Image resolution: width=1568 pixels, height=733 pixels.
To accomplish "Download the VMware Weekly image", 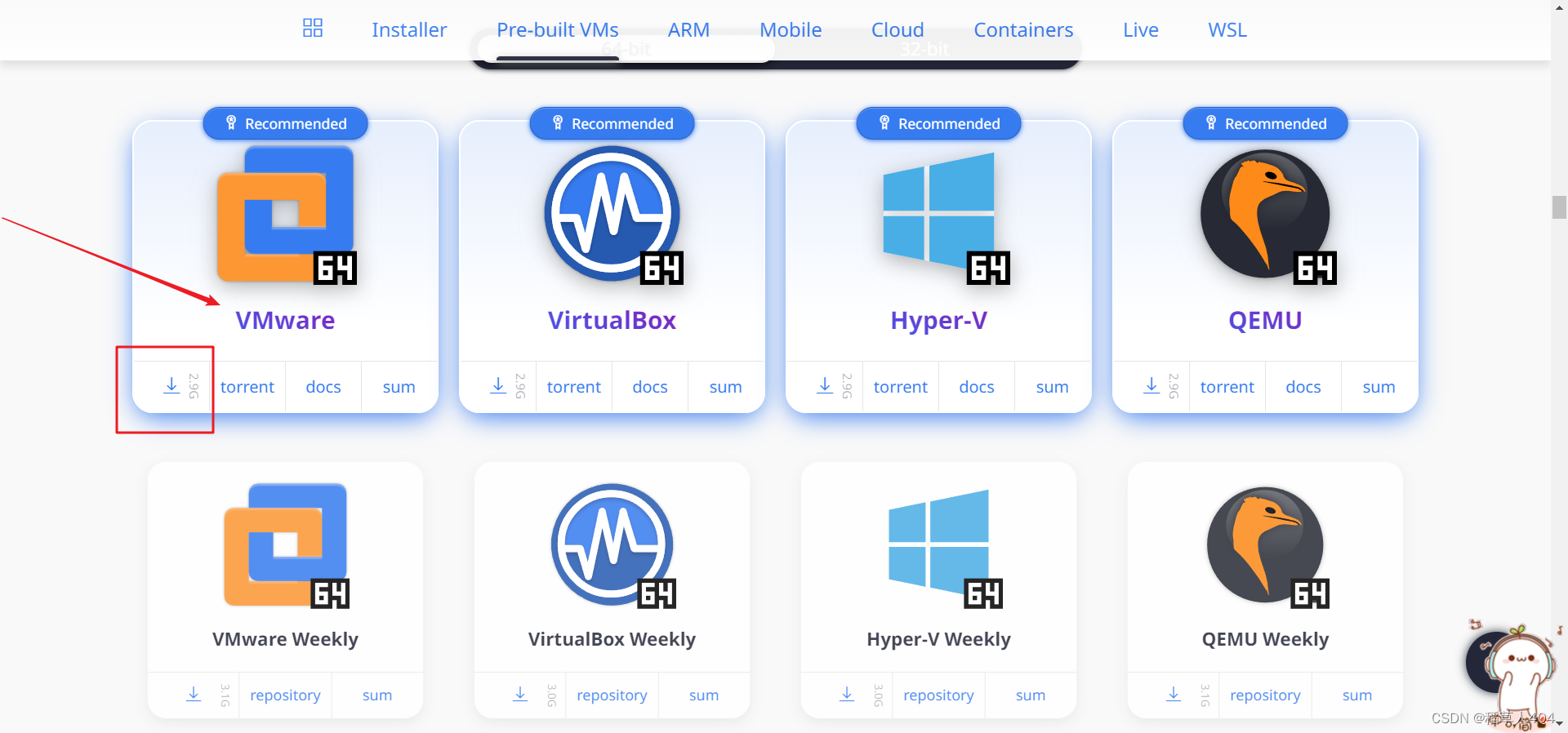I will 194,695.
